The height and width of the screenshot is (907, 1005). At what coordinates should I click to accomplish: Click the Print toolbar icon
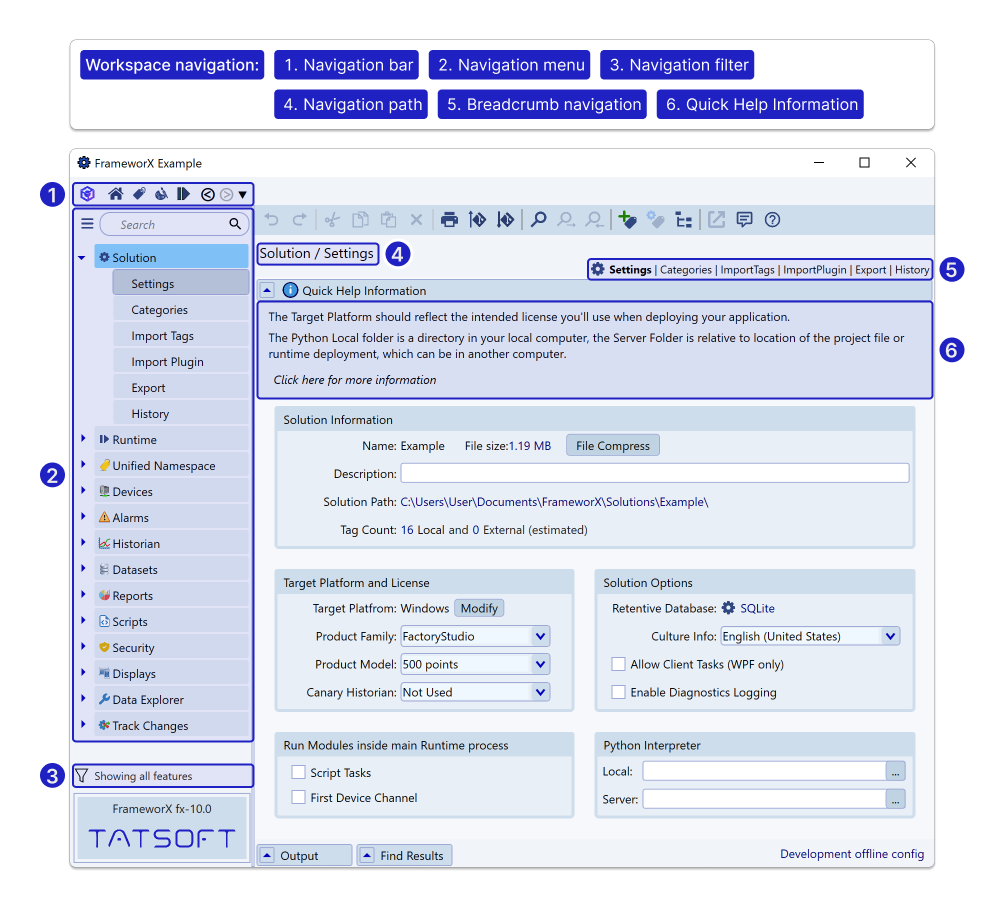click(449, 220)
